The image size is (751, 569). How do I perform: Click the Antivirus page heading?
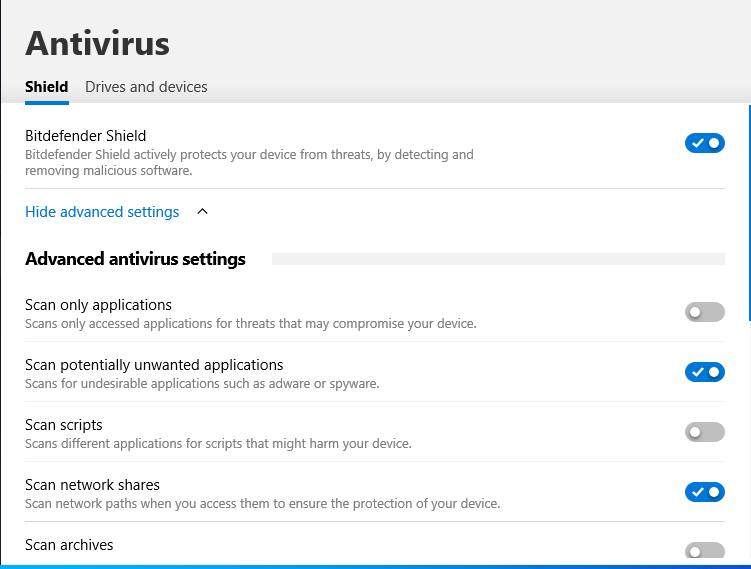point(97,43)
